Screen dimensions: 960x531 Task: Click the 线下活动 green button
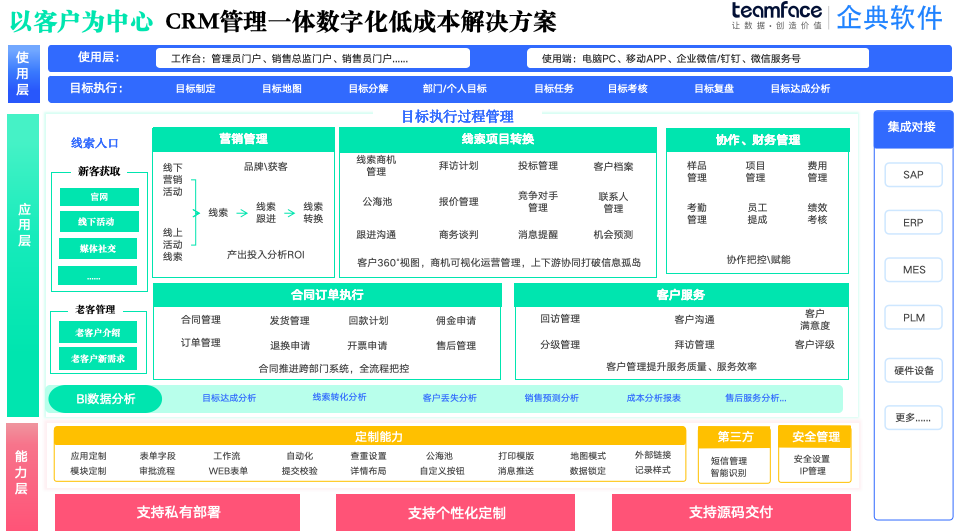[99, 222]
